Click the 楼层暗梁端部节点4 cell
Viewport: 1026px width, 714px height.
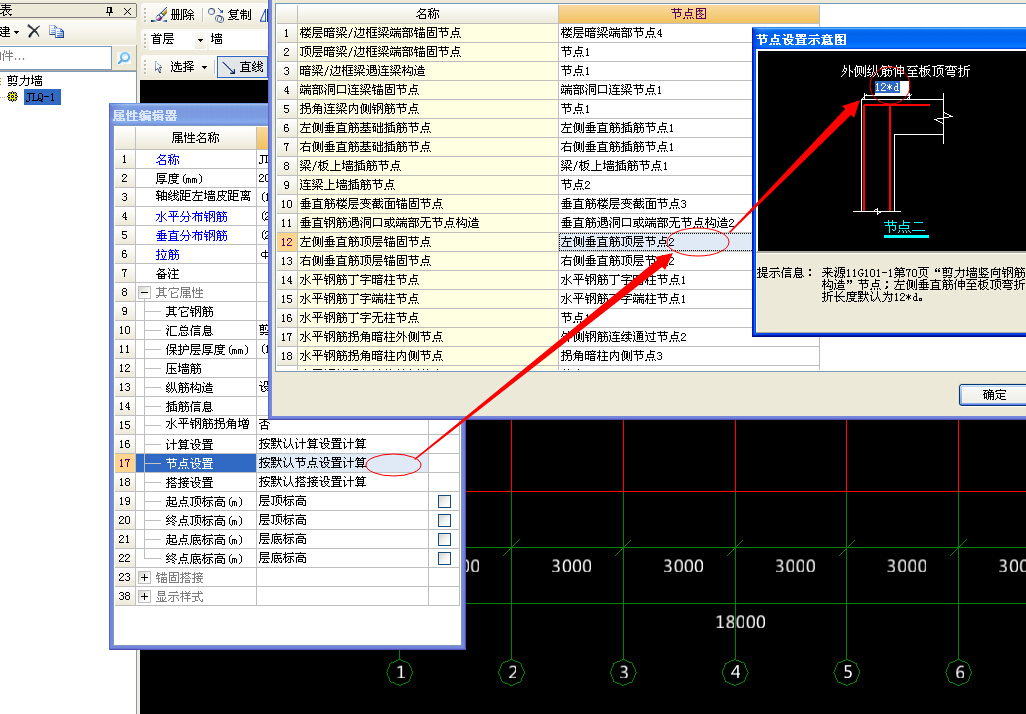654,33
